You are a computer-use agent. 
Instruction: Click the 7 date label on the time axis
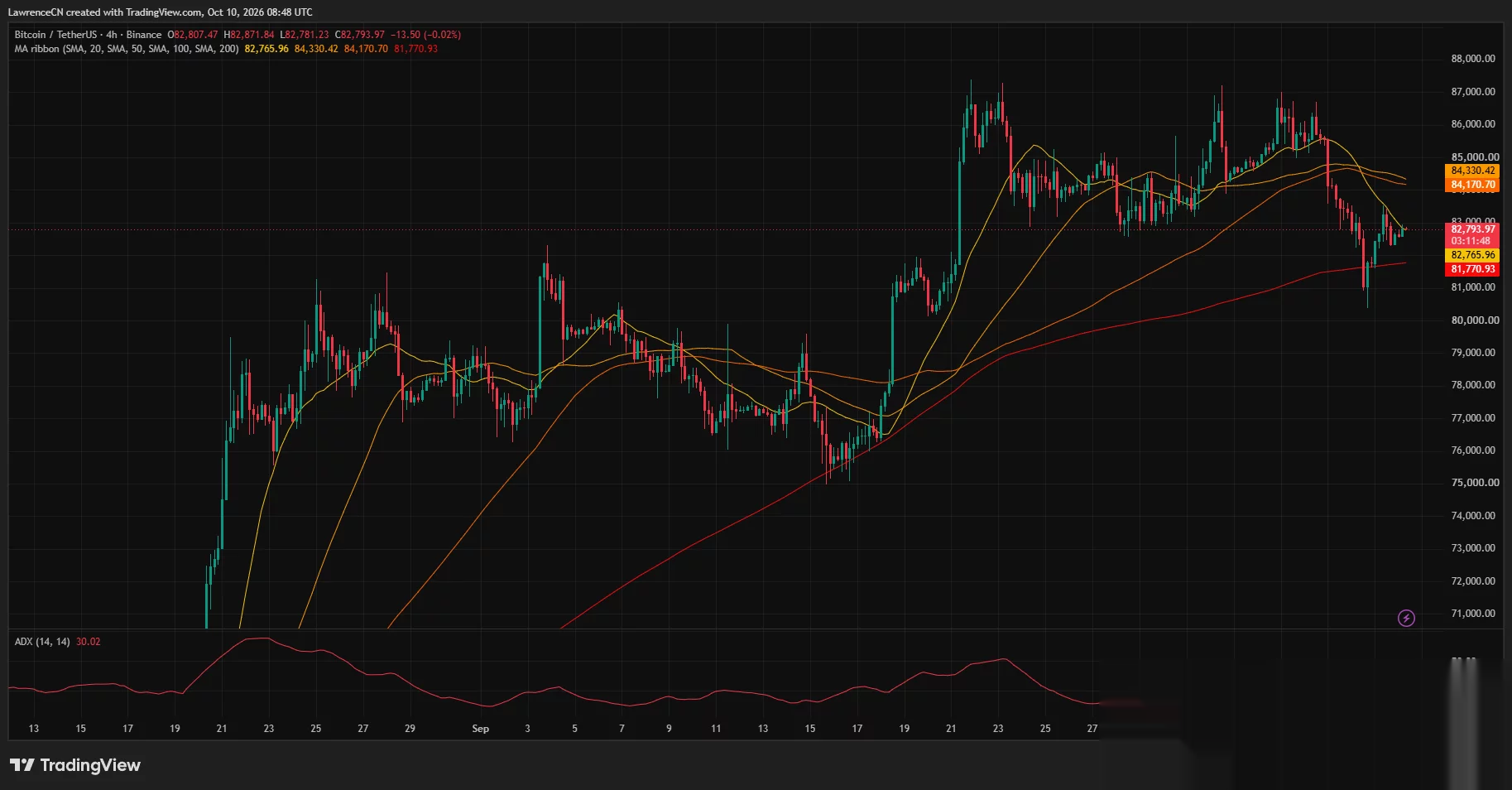pyautogui.click(x=622, y=729)
